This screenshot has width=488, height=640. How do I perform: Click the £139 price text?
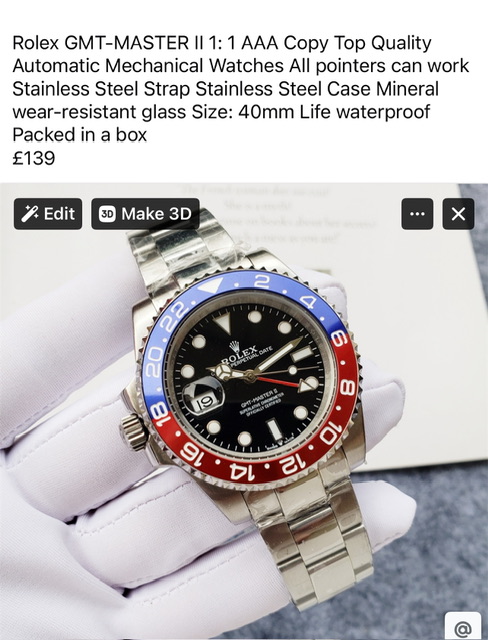click(33, 158)
